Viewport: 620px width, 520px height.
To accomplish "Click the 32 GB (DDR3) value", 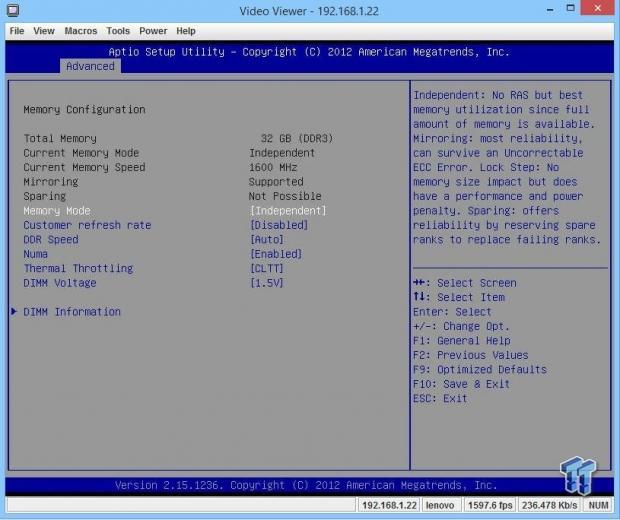I will [x=297, y=138].
